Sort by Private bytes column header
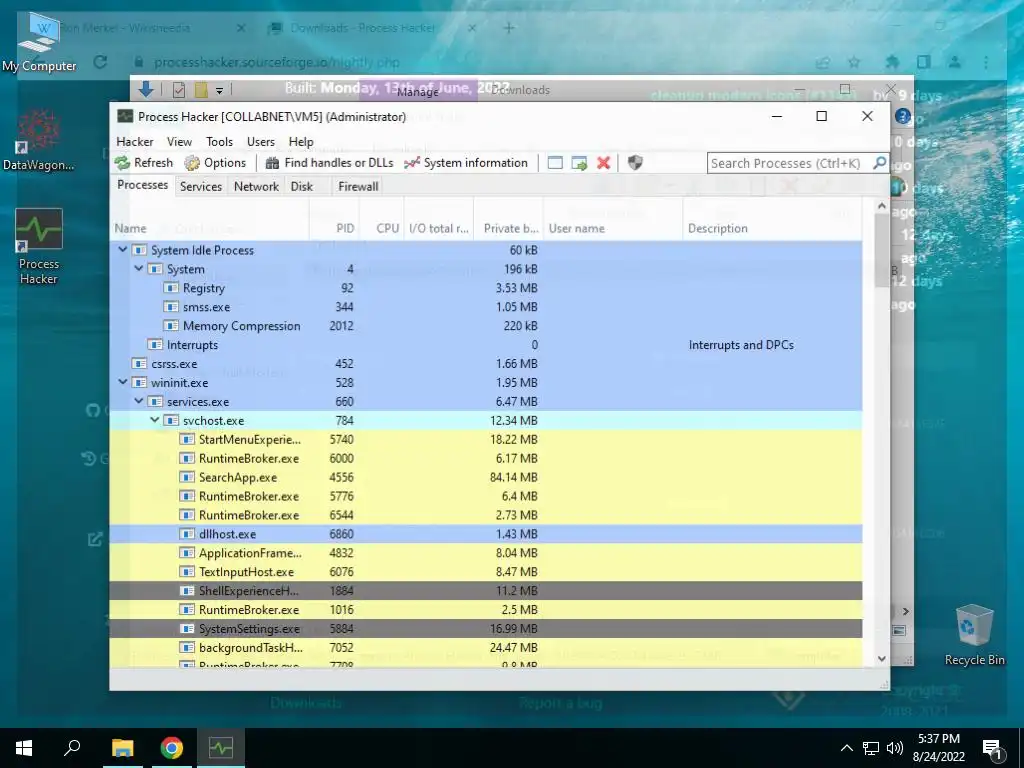Screen dimensions: 1024x768 point(509,229)
